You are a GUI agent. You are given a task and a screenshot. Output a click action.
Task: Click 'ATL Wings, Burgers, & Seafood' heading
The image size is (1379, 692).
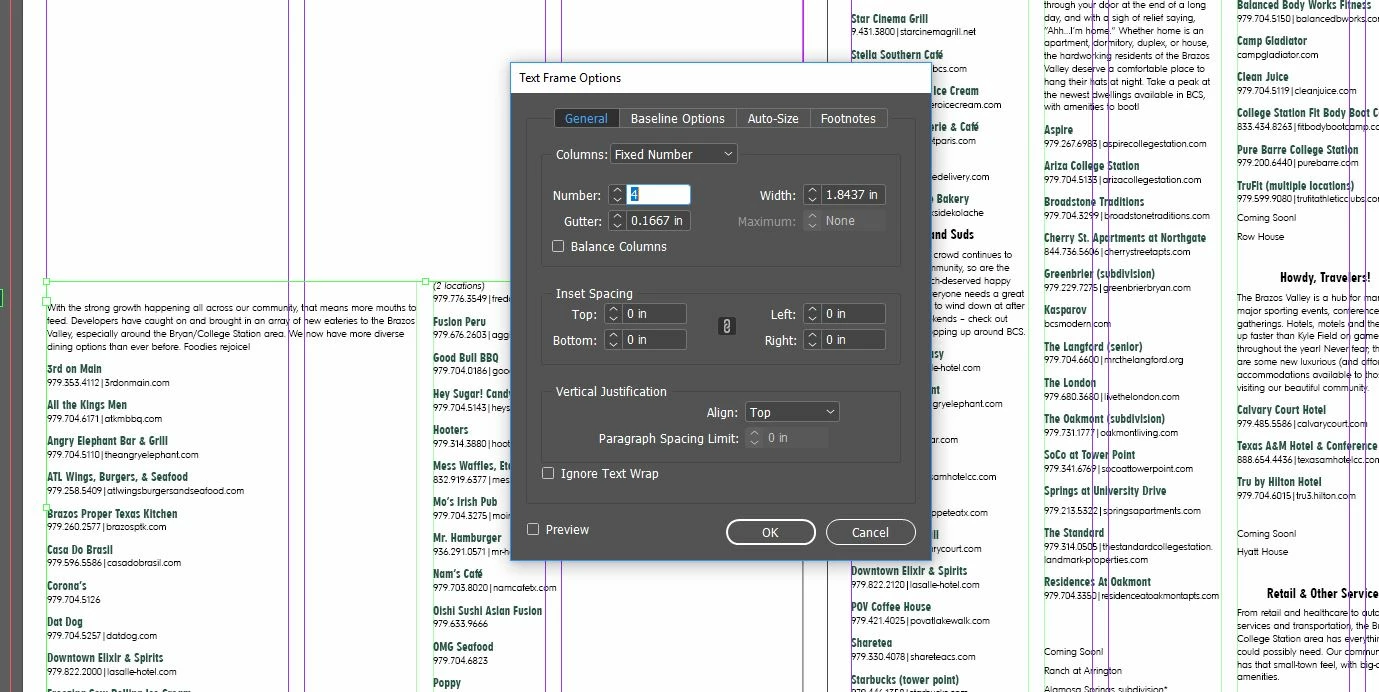(117, 477)
